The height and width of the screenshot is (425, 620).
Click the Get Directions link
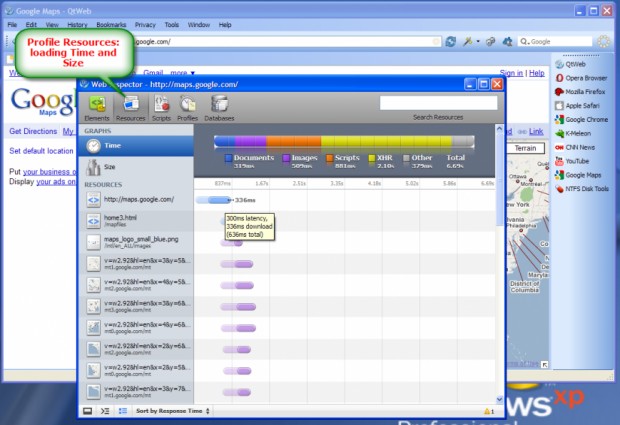pyautogui.click(x=33, y=131)
